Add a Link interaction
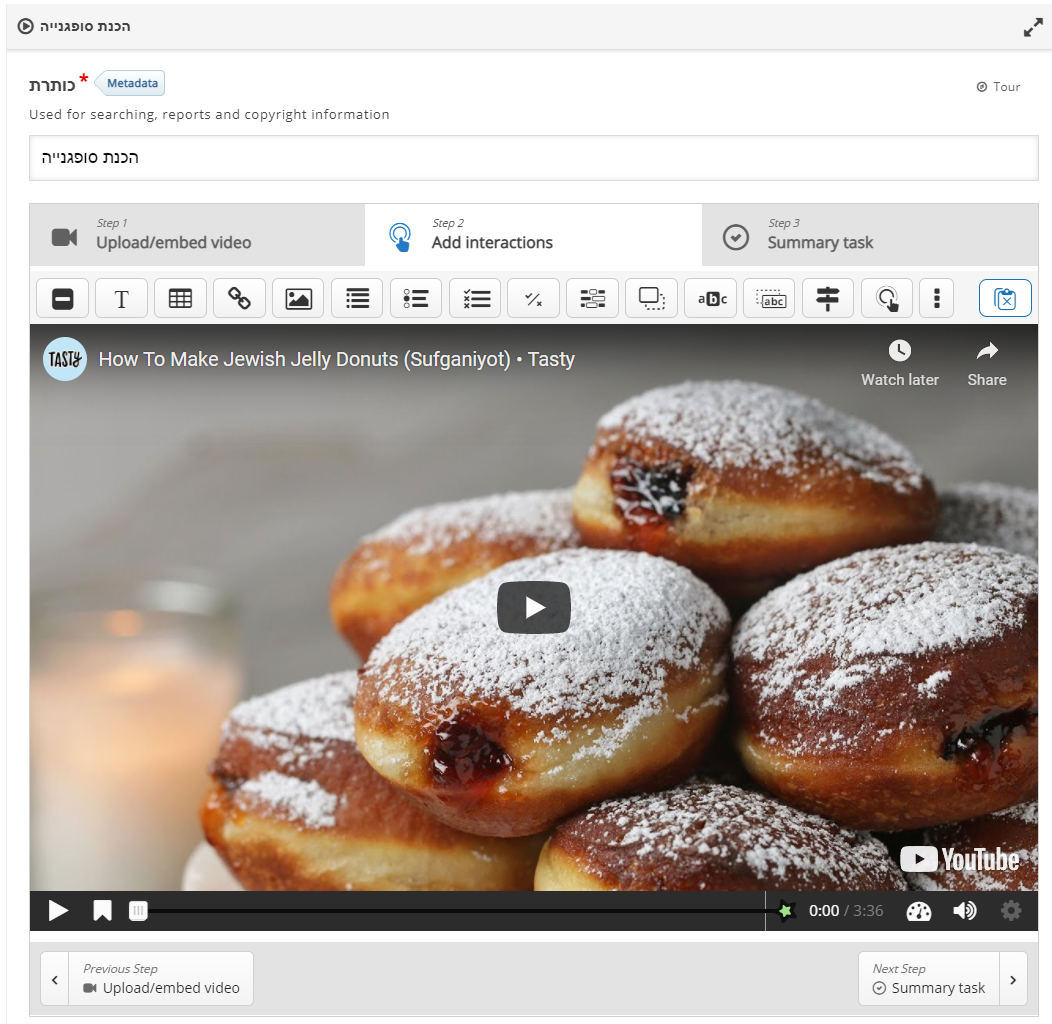Image resolution: width=1052 pixels, height=1024 pixels. coord(239,298)
